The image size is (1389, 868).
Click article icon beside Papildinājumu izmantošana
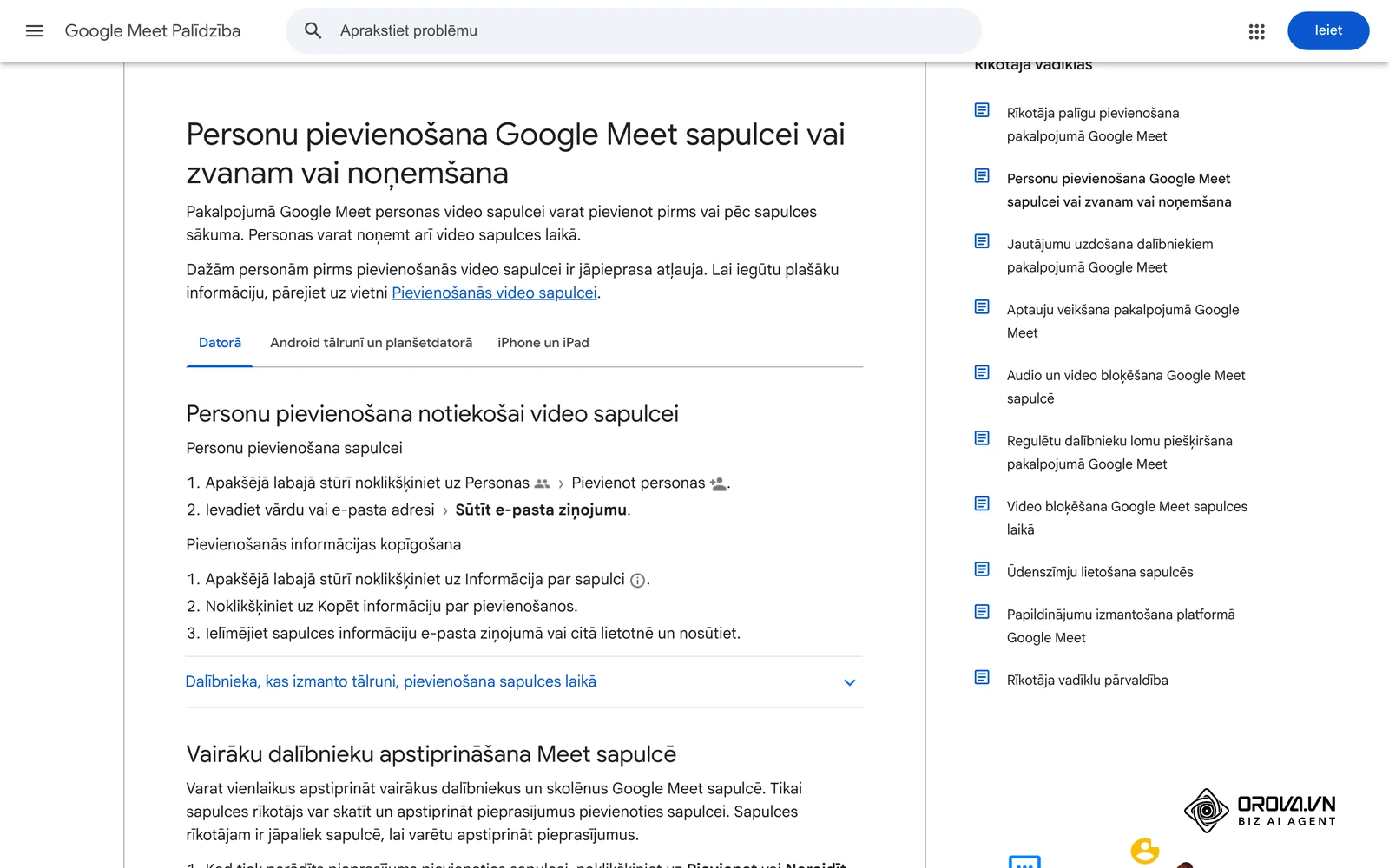[x=982, y=612]
